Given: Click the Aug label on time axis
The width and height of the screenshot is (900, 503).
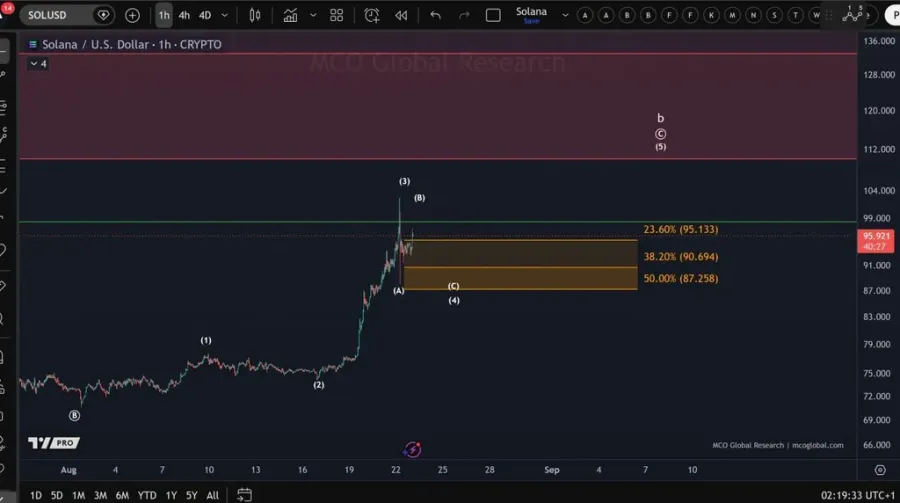Looking at the screenshot, I should click(x=69, y=470).
